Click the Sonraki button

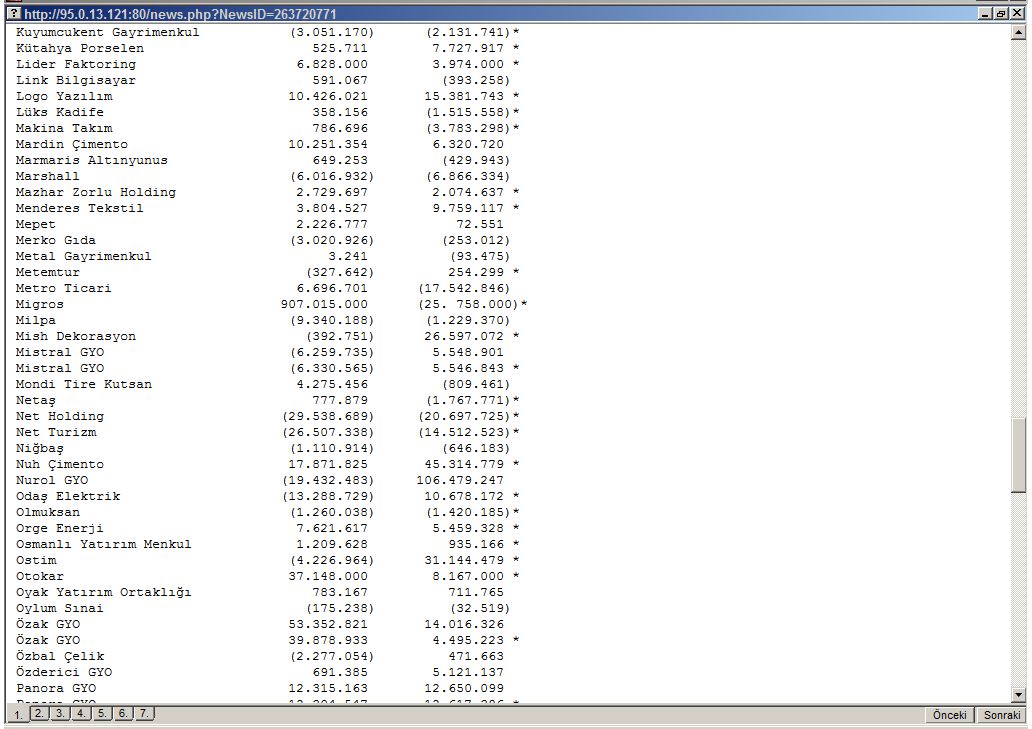tap(1002, 715)
